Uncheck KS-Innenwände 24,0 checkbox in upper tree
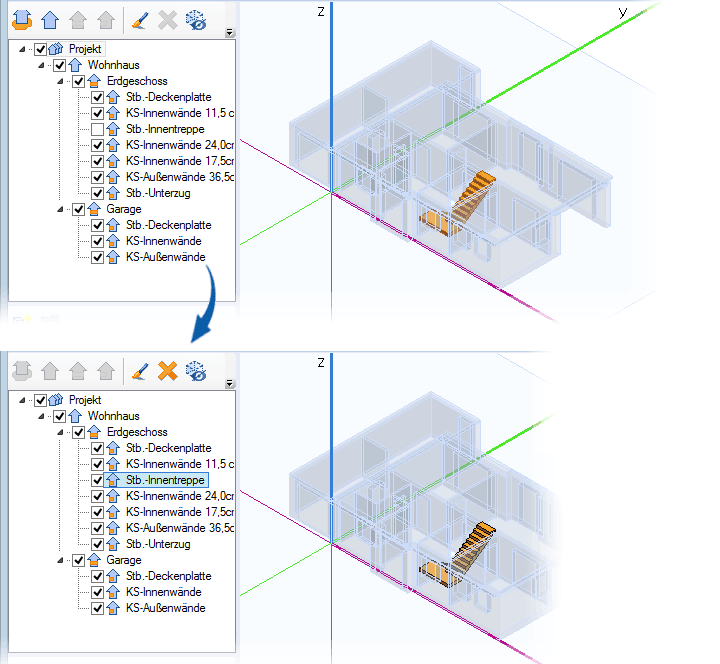The height and width of the screenshot is (664, 720). (97, 146)
